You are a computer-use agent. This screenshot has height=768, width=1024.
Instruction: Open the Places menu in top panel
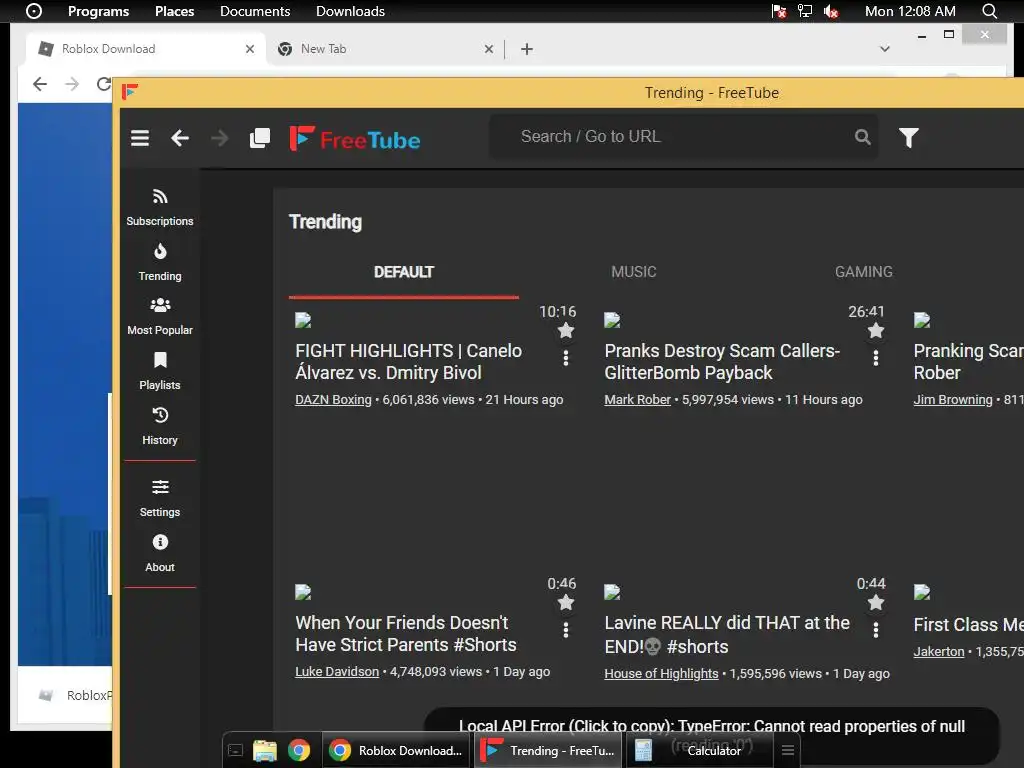pyautogui.click(x=174, y=11)
